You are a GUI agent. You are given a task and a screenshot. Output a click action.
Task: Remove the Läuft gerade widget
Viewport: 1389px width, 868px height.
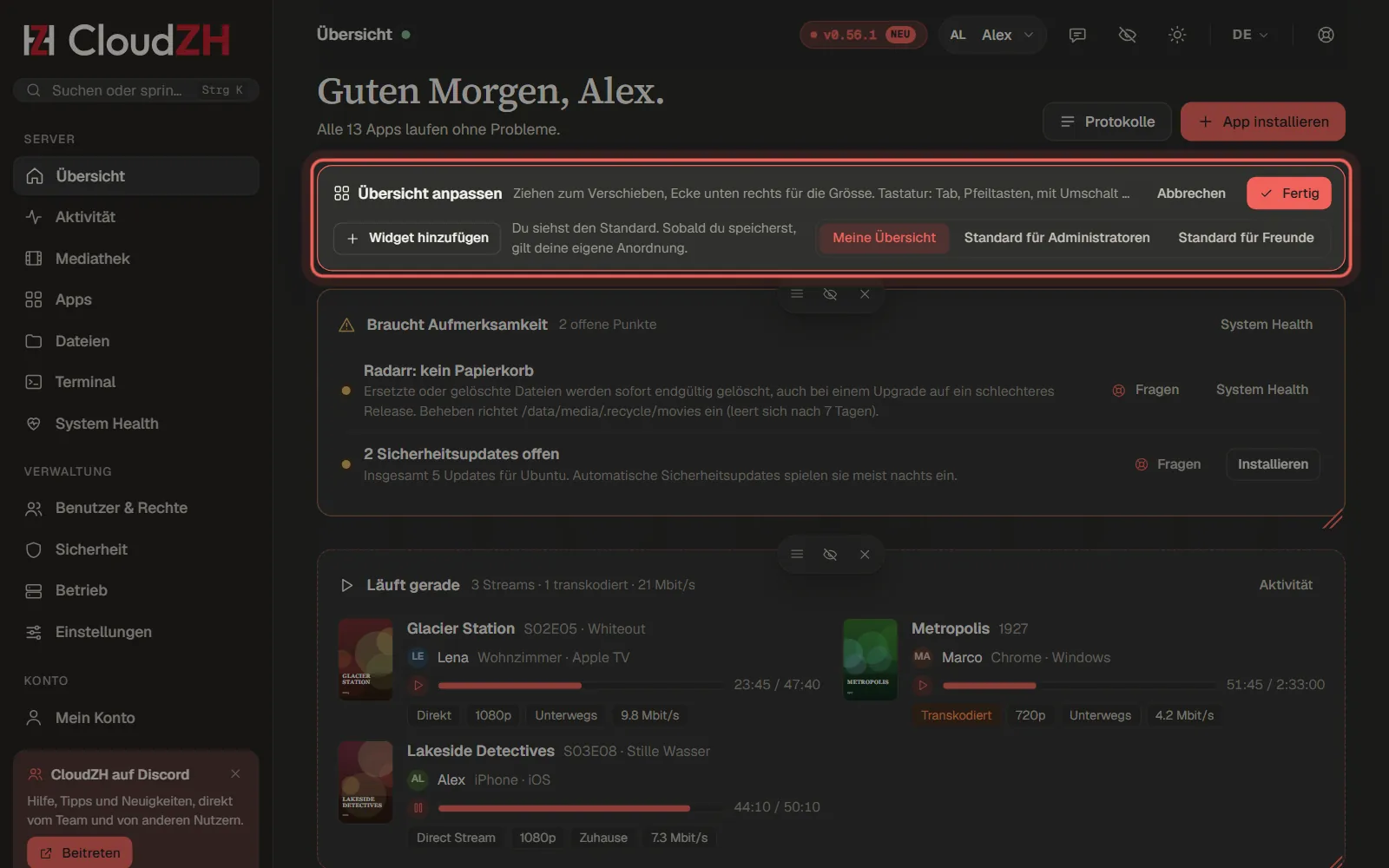[865, 555]
